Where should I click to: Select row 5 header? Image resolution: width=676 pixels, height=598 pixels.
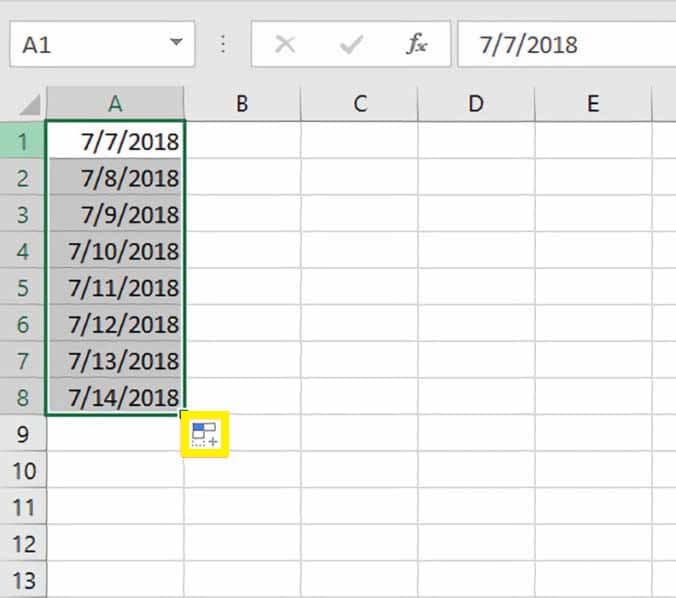click(23, 288)
